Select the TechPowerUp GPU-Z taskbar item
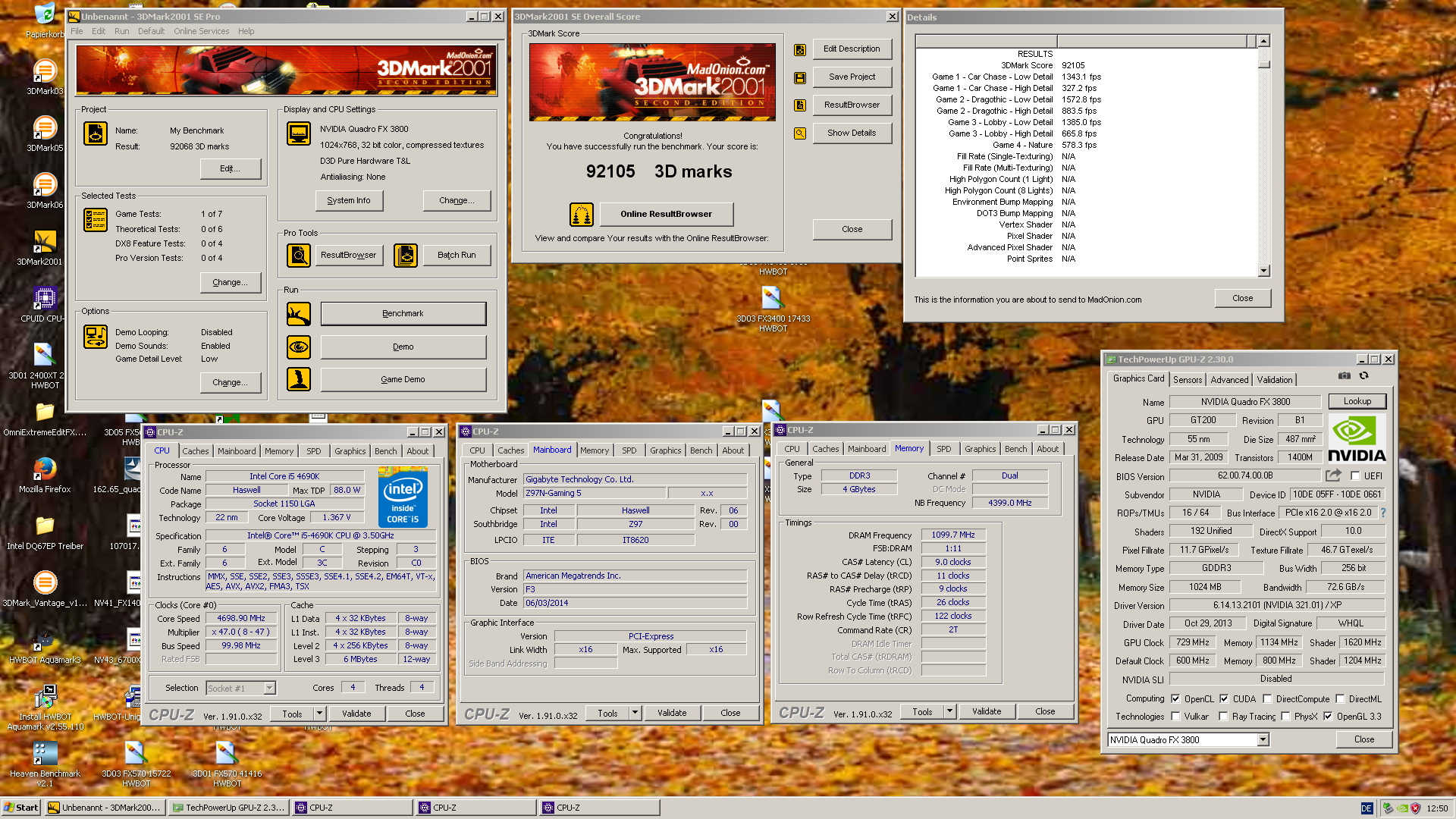 coord(227,808)
